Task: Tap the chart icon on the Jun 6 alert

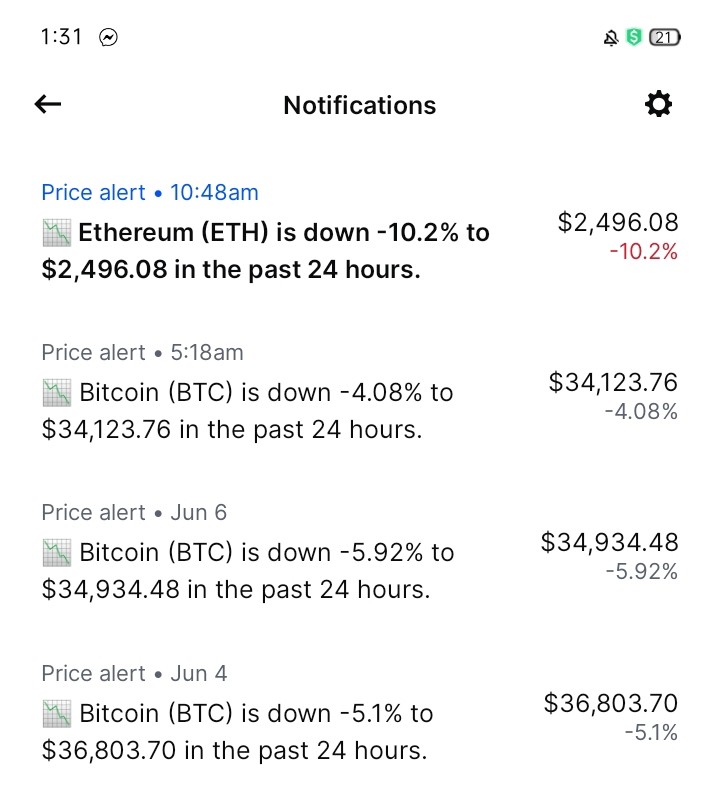Action: click(57, 553)
